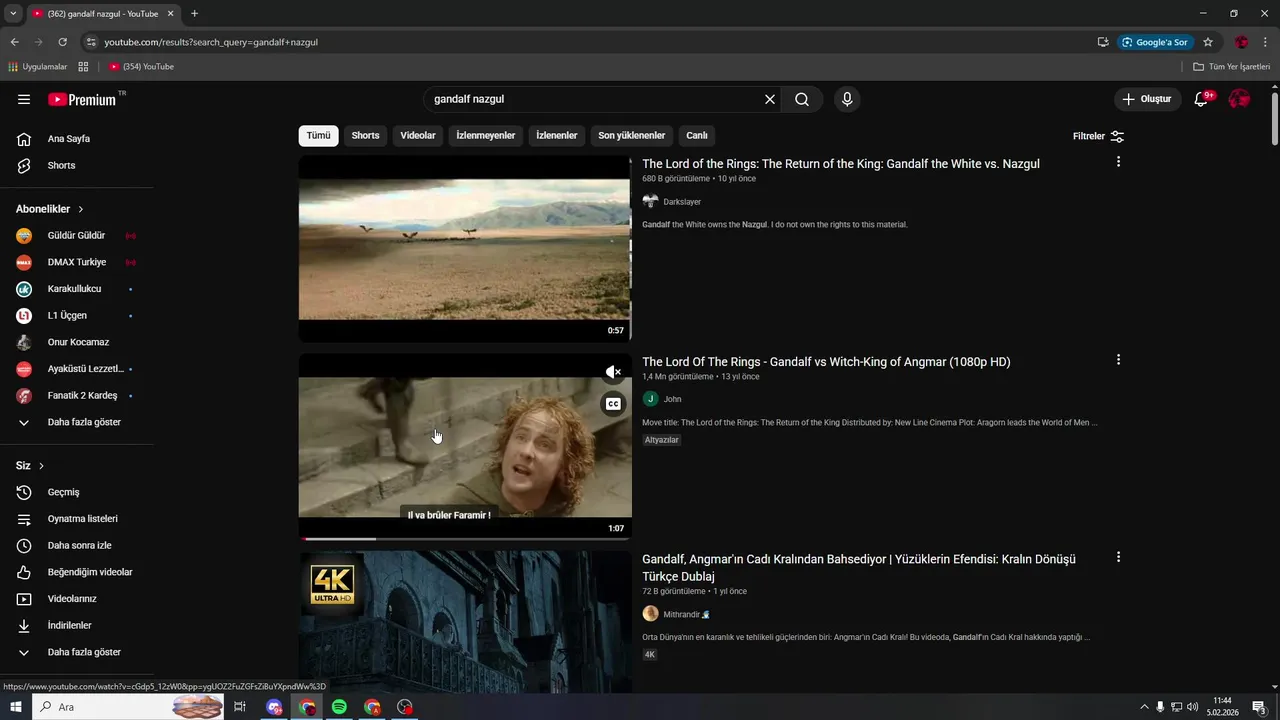Screen dimensions: 1280x720
Task: Open Güldür Güldür channel subscription
Action: [77, 236]
